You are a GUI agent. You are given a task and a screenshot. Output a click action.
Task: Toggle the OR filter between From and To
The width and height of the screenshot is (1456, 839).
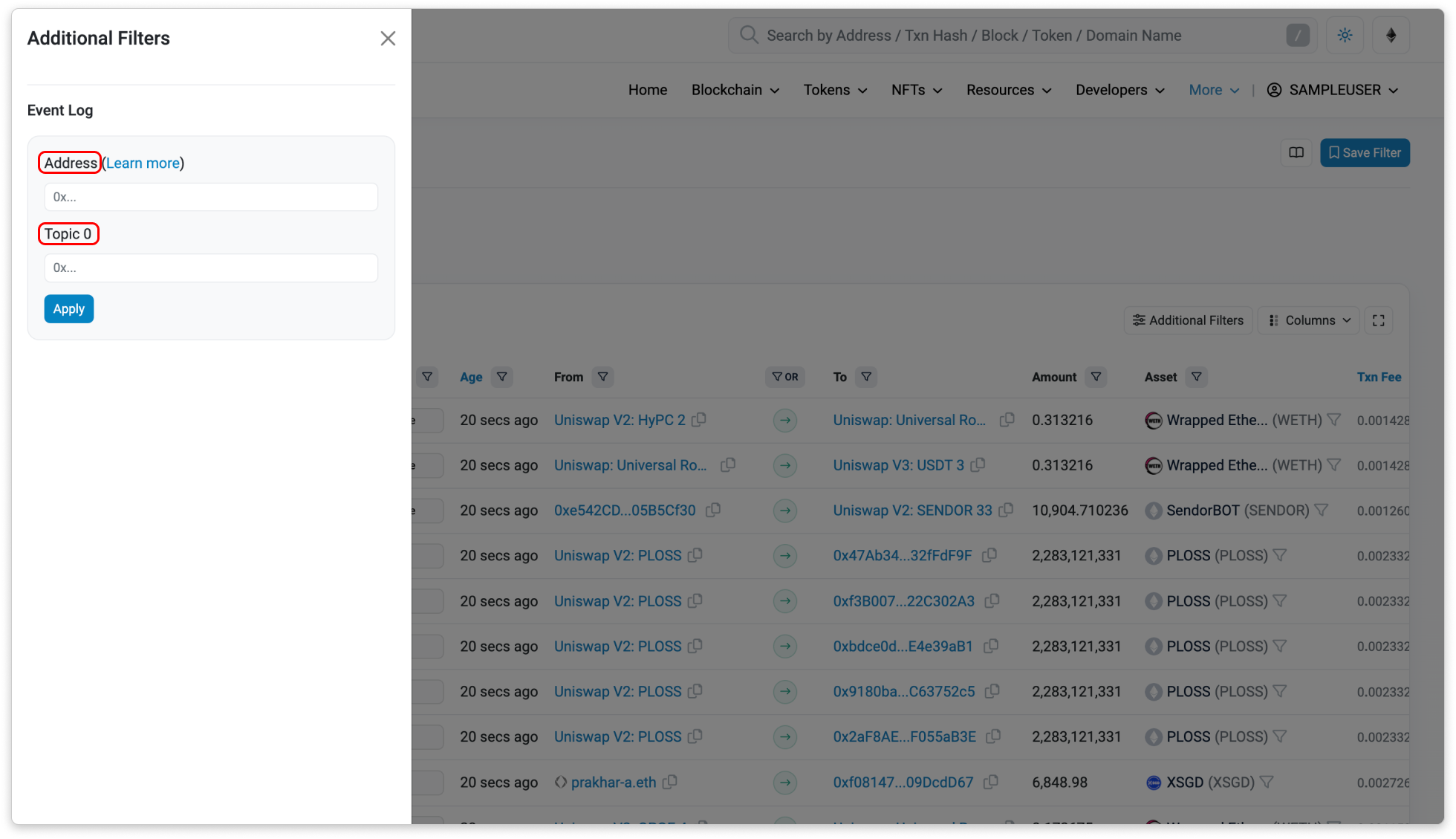tap(785, 378)
